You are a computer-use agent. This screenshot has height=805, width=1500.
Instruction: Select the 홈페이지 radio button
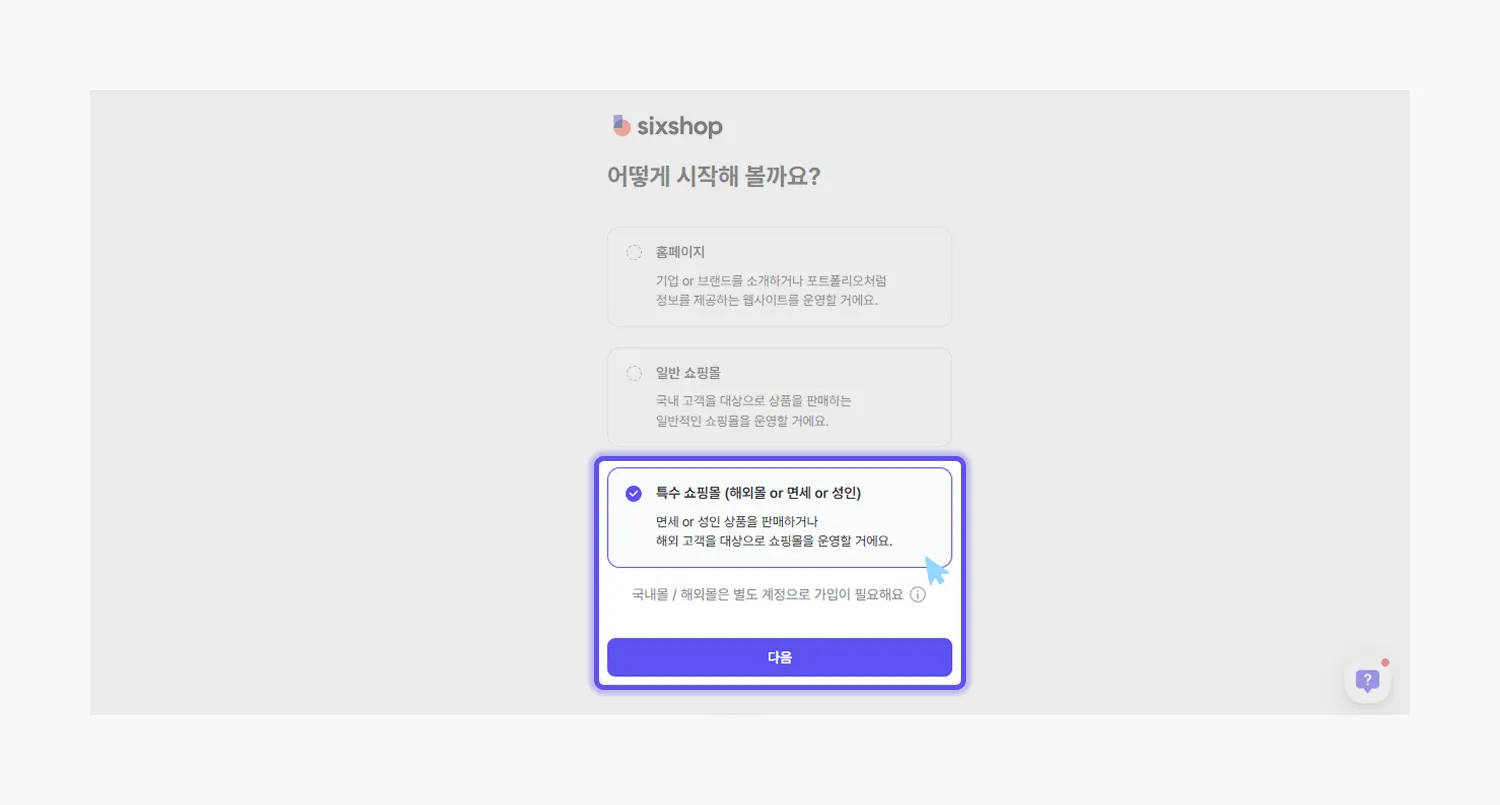pos(634,252)
